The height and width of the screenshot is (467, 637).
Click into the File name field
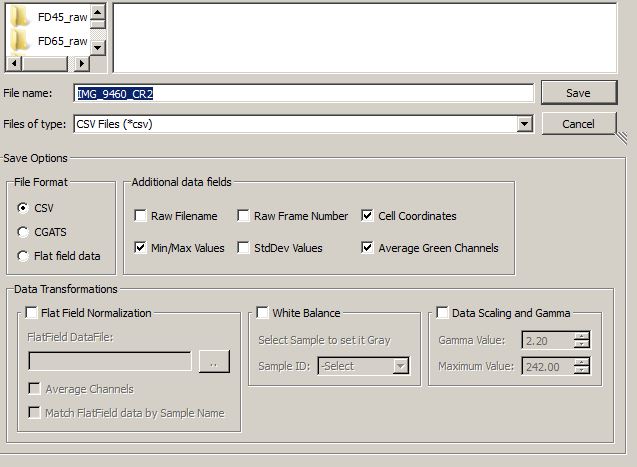(303, 93)
